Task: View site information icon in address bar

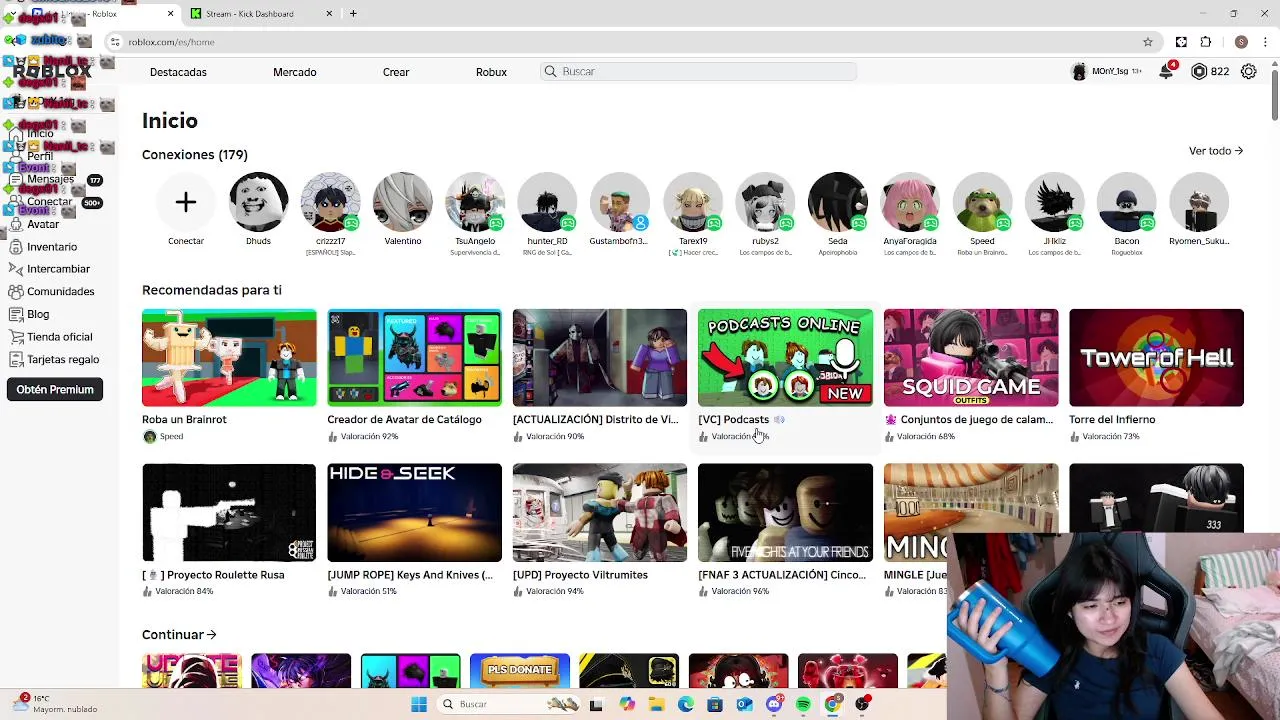Action: pos(115,42)
